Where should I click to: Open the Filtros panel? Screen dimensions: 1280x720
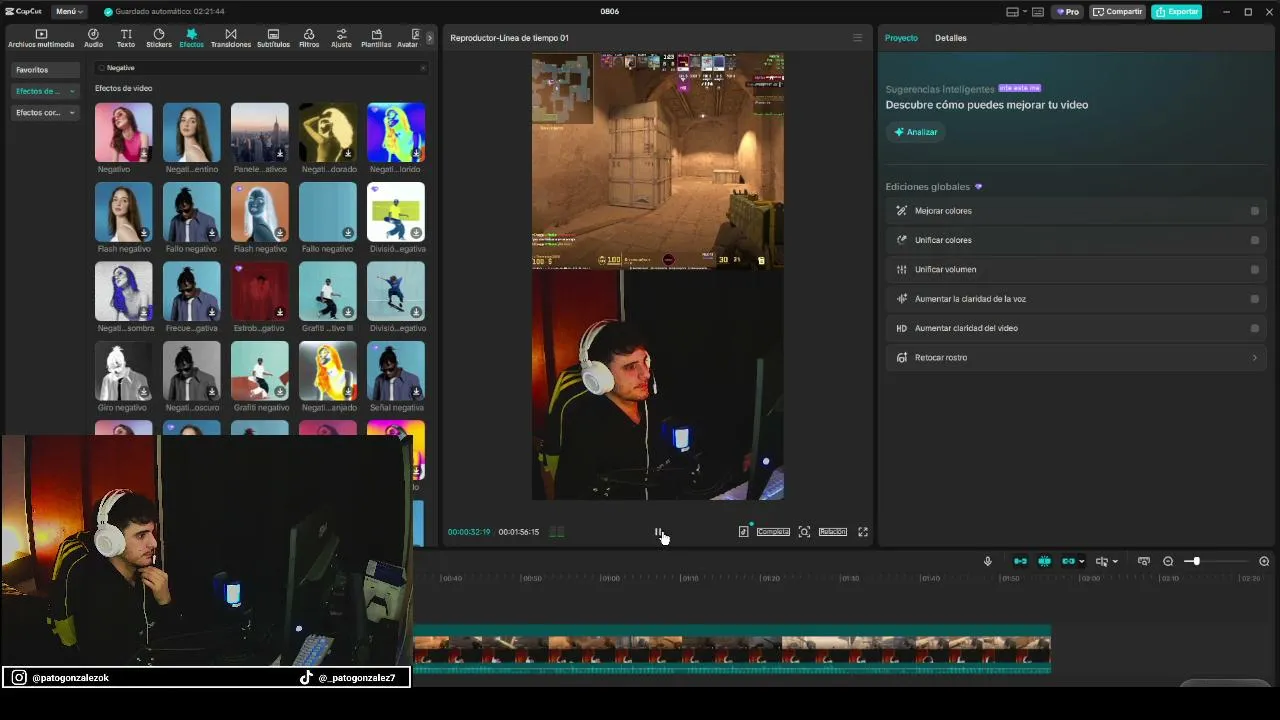(309, 38)
